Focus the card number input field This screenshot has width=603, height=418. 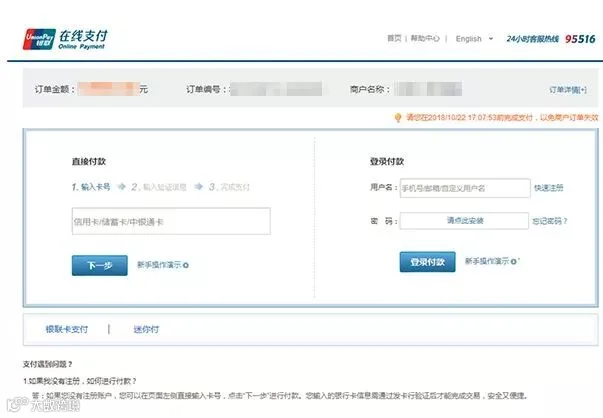pos(171,221)
